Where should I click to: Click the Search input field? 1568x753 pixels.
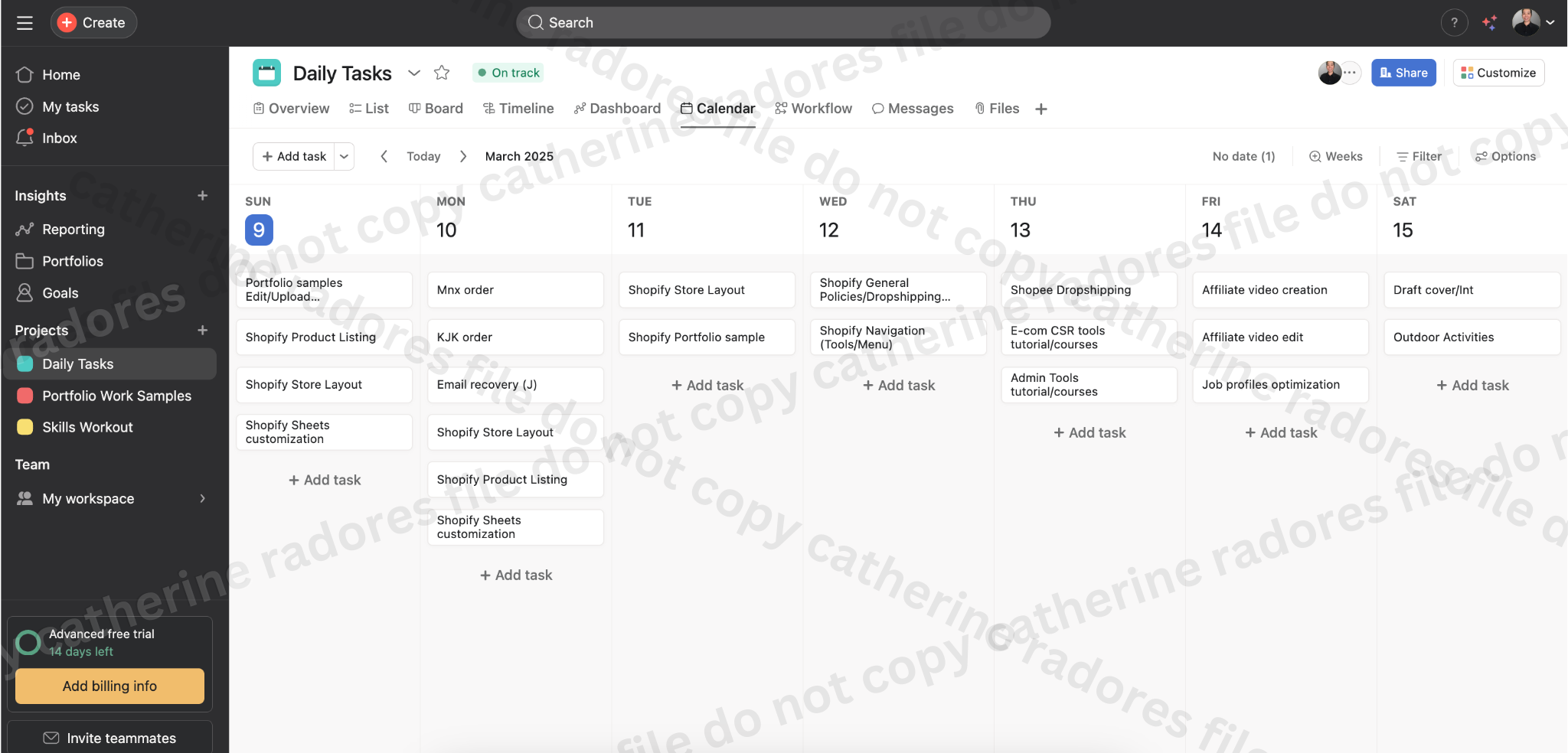782,23
